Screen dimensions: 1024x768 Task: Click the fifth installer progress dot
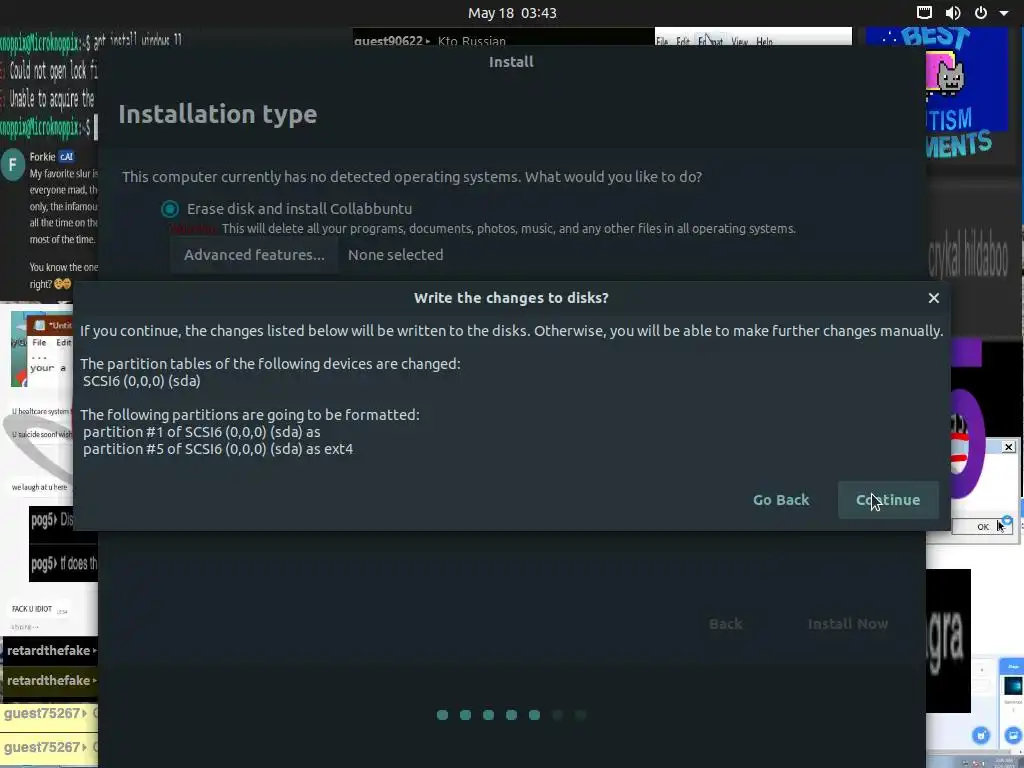pos(534,715)
